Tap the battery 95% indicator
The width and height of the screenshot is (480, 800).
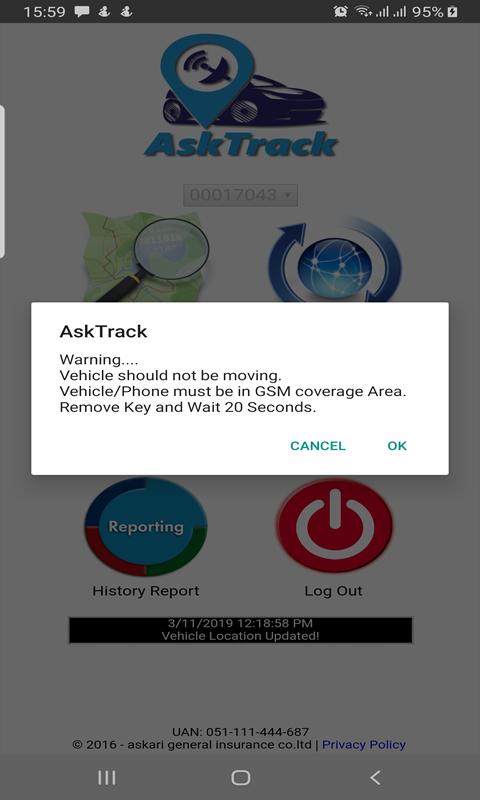[435, 12]
